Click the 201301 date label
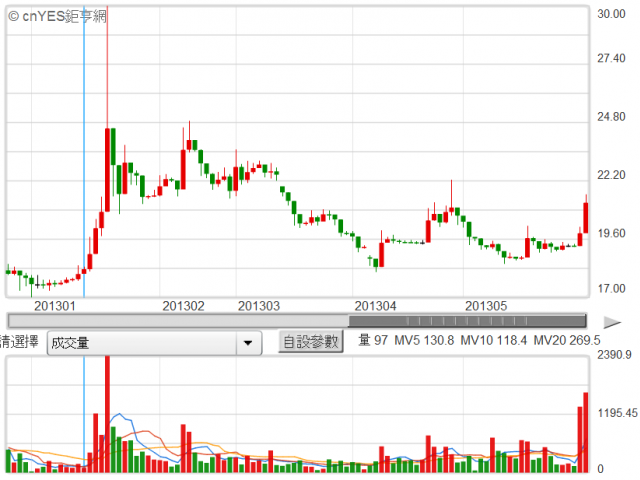Screen dimensions: 640x480 pos(55,306)
